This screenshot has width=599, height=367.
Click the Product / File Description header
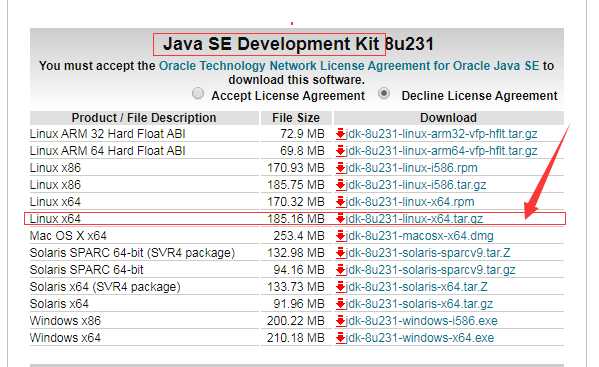click(x=144, y=118)
